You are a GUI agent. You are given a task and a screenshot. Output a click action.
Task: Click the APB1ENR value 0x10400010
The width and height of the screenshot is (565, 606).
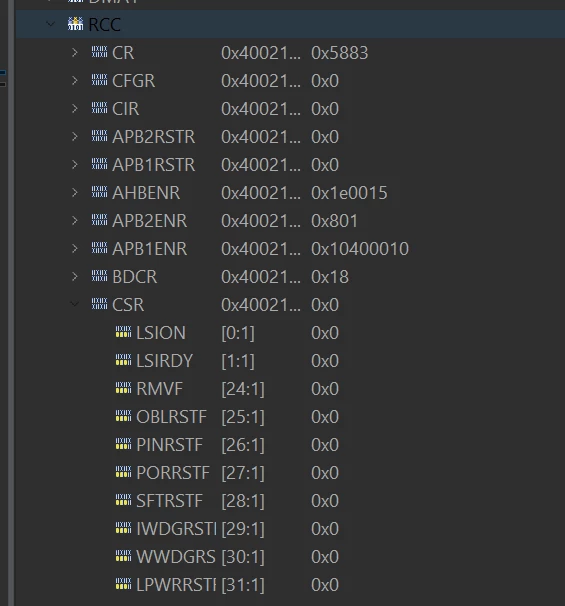(360, 249)
